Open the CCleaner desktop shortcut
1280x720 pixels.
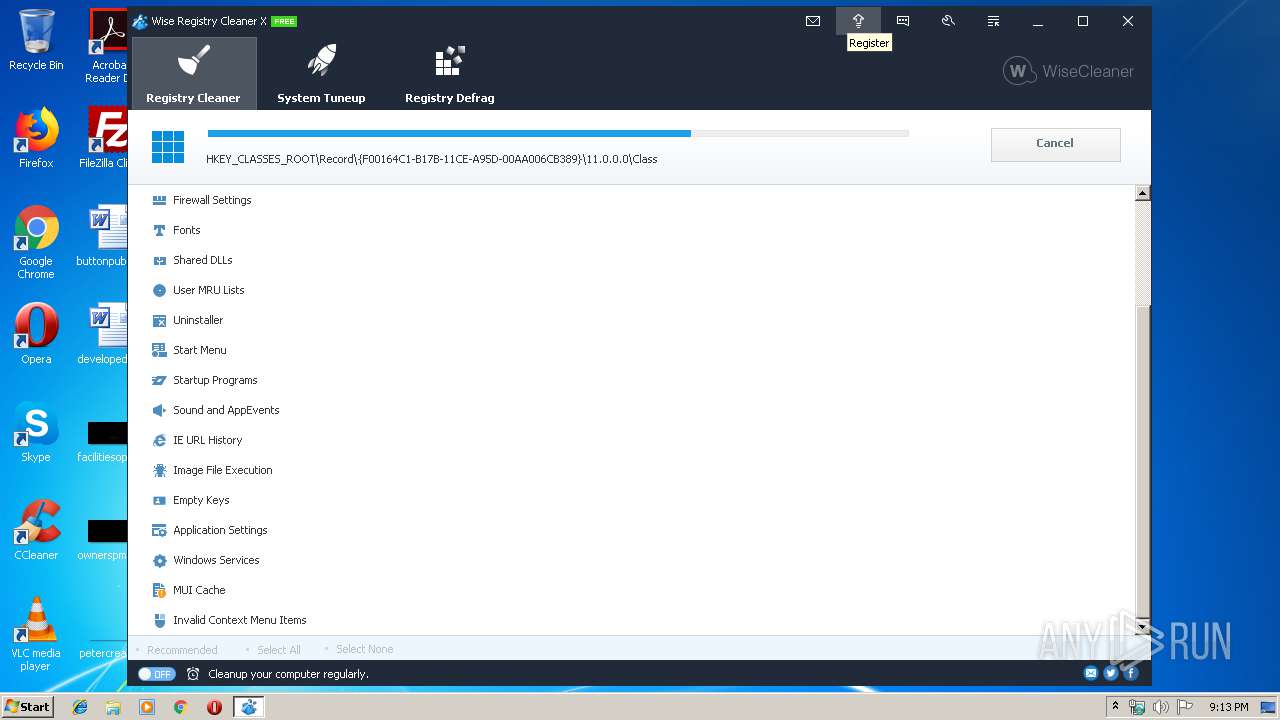point(36,531)
